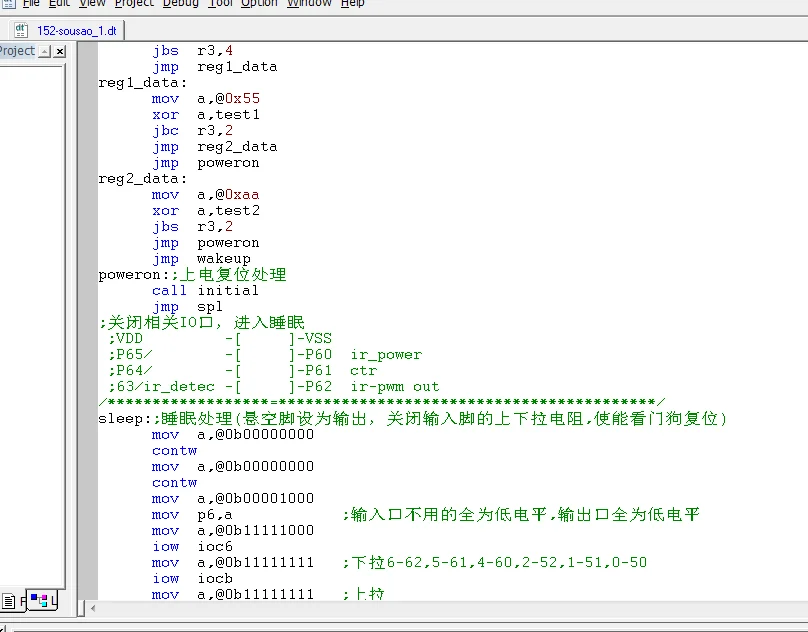
Task: Click the Project panel's float/pin arrow button
Action: pyautogui.click(x=44, y=51)
